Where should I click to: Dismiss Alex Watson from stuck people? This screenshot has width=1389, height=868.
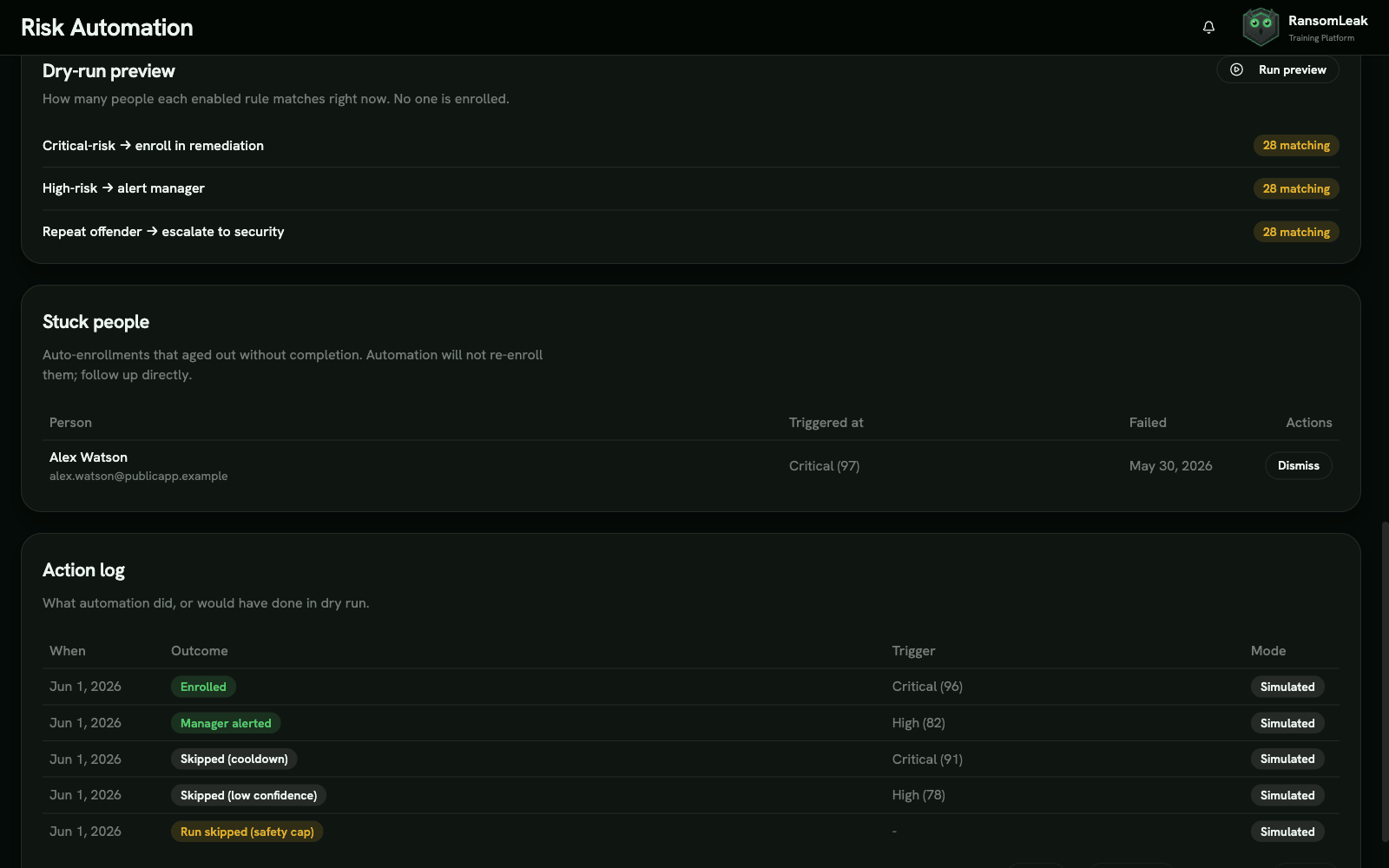[x=1298, y=466]
